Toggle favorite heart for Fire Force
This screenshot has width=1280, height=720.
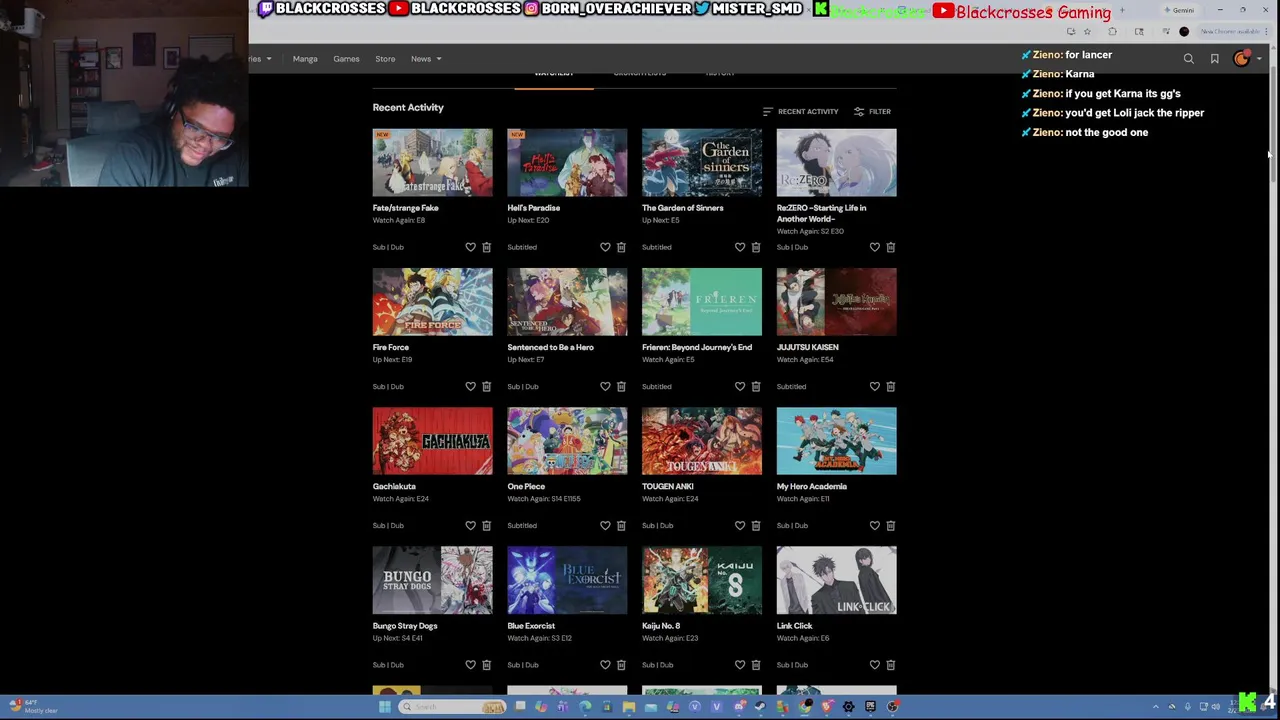470,386
